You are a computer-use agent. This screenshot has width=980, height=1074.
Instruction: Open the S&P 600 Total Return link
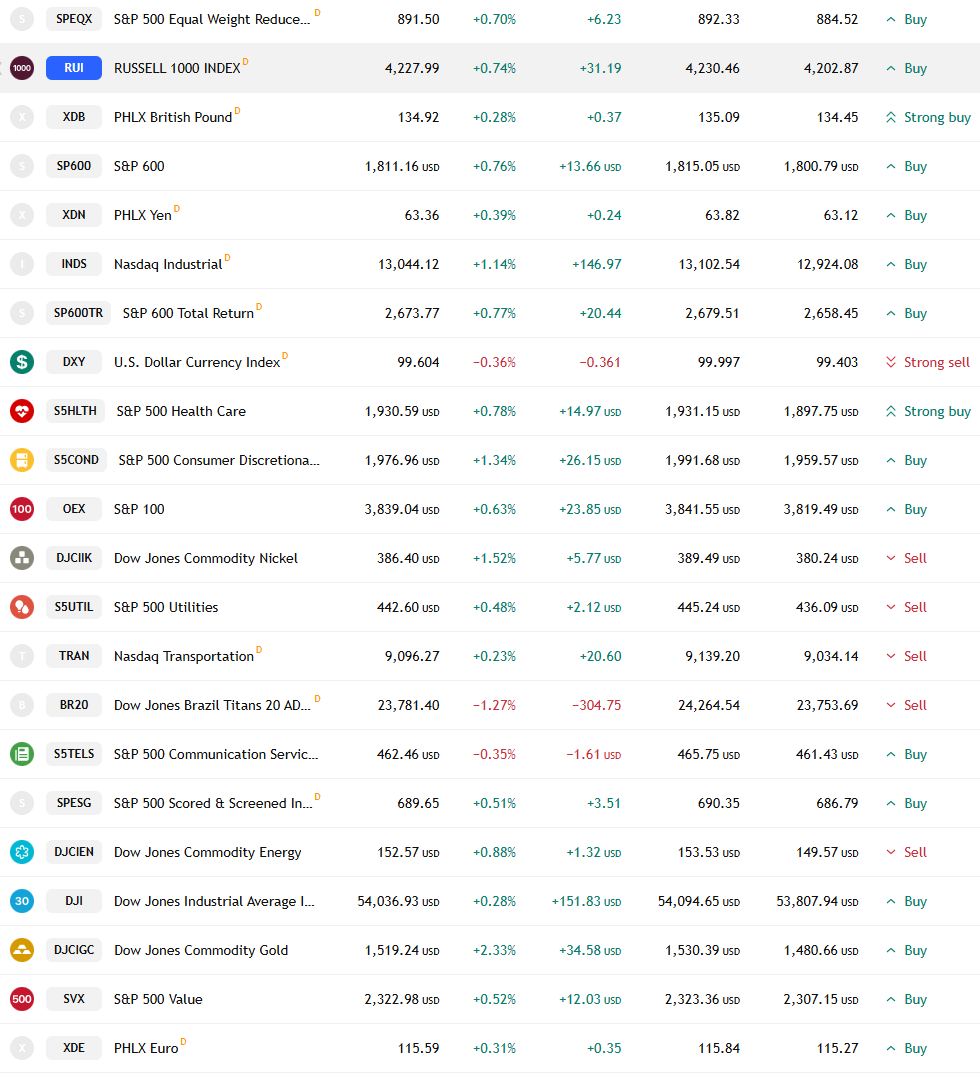[x=188, y=313]
